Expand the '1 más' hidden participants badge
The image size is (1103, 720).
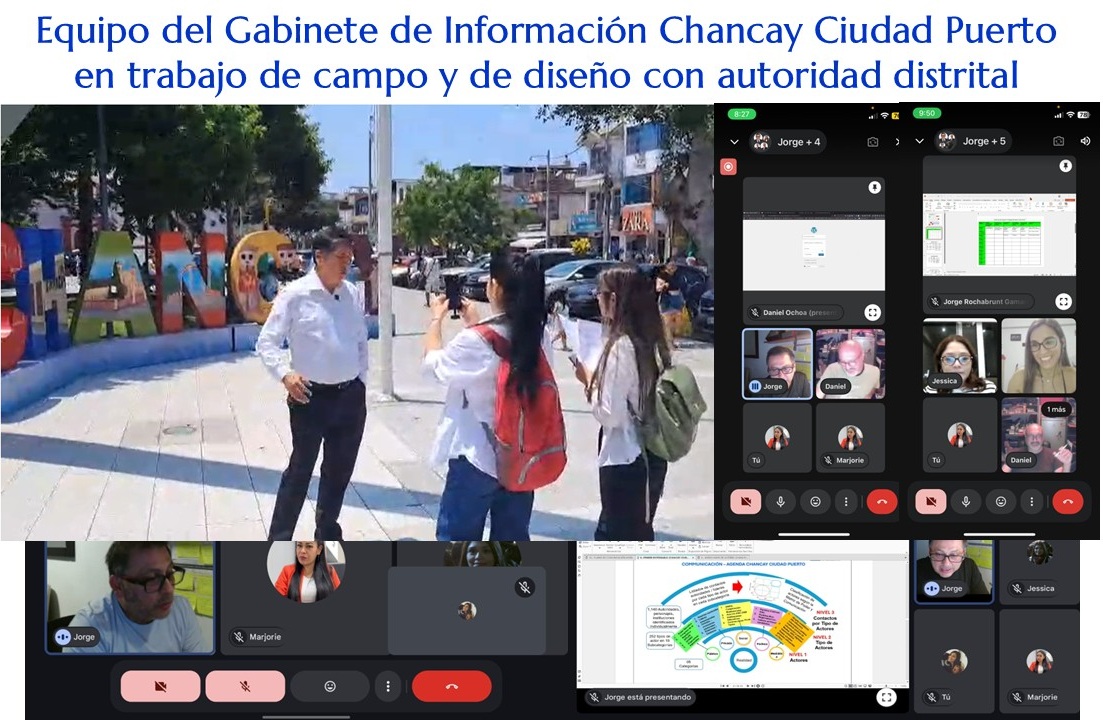click(1055, 410)
